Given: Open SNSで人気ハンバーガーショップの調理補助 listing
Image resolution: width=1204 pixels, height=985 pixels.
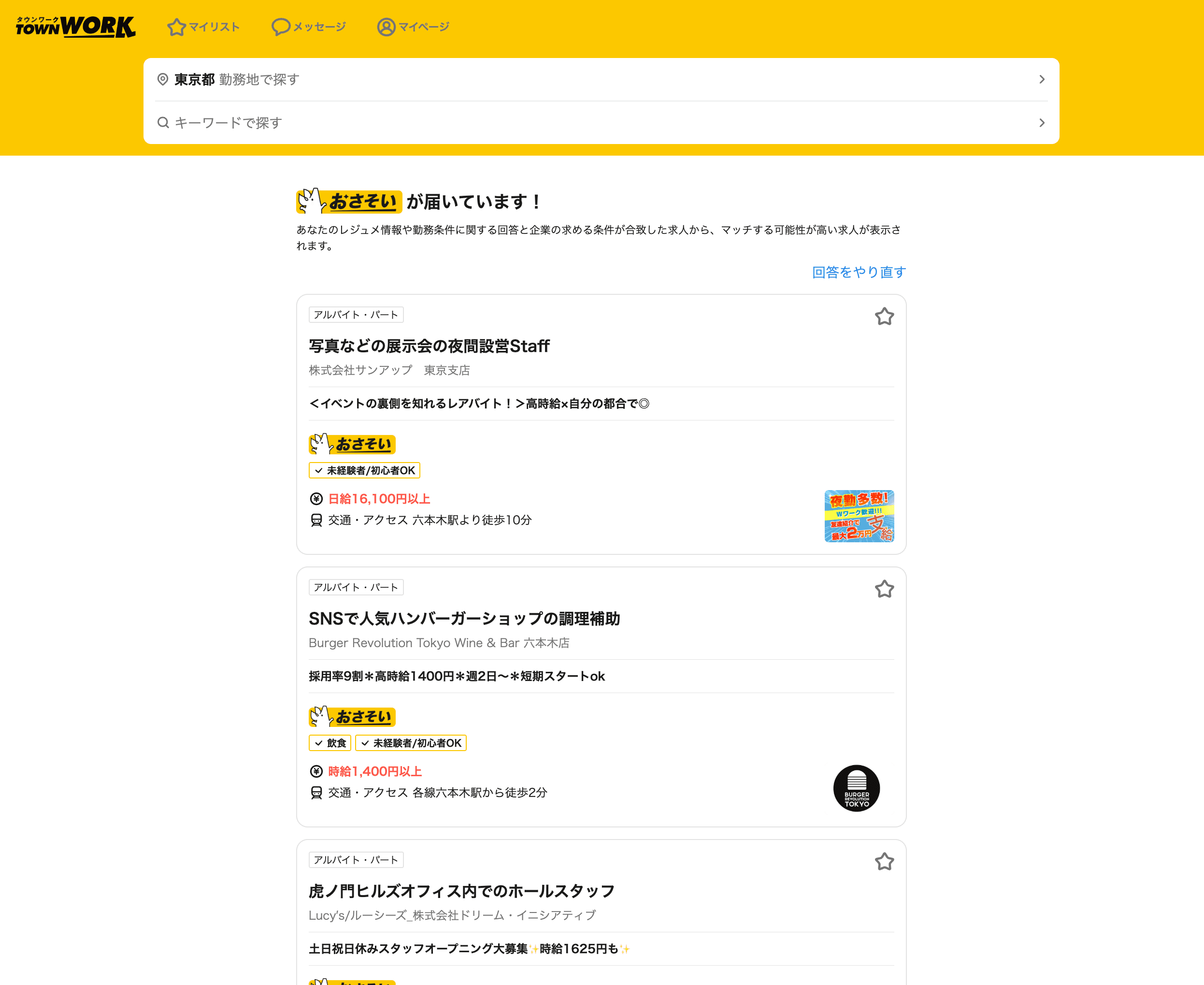Looking at the screenshot, I should (x=464, y=619).
